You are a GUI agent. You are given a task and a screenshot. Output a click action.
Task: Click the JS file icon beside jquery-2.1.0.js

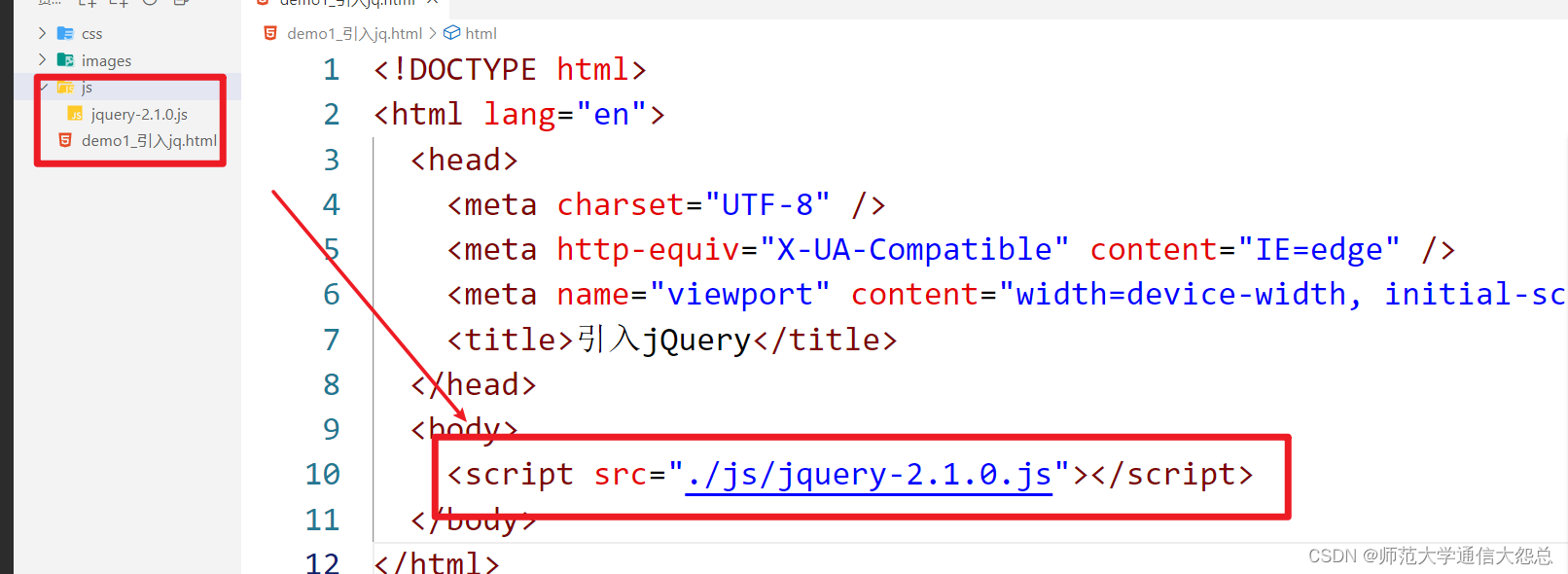76,114
